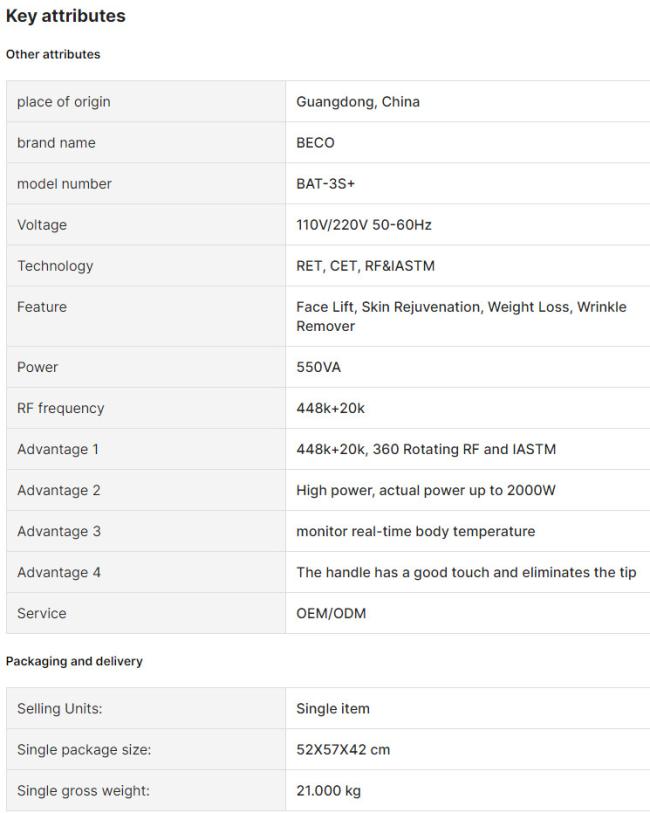
Task: Click the Key attributes heading
Action: [65, 16]
